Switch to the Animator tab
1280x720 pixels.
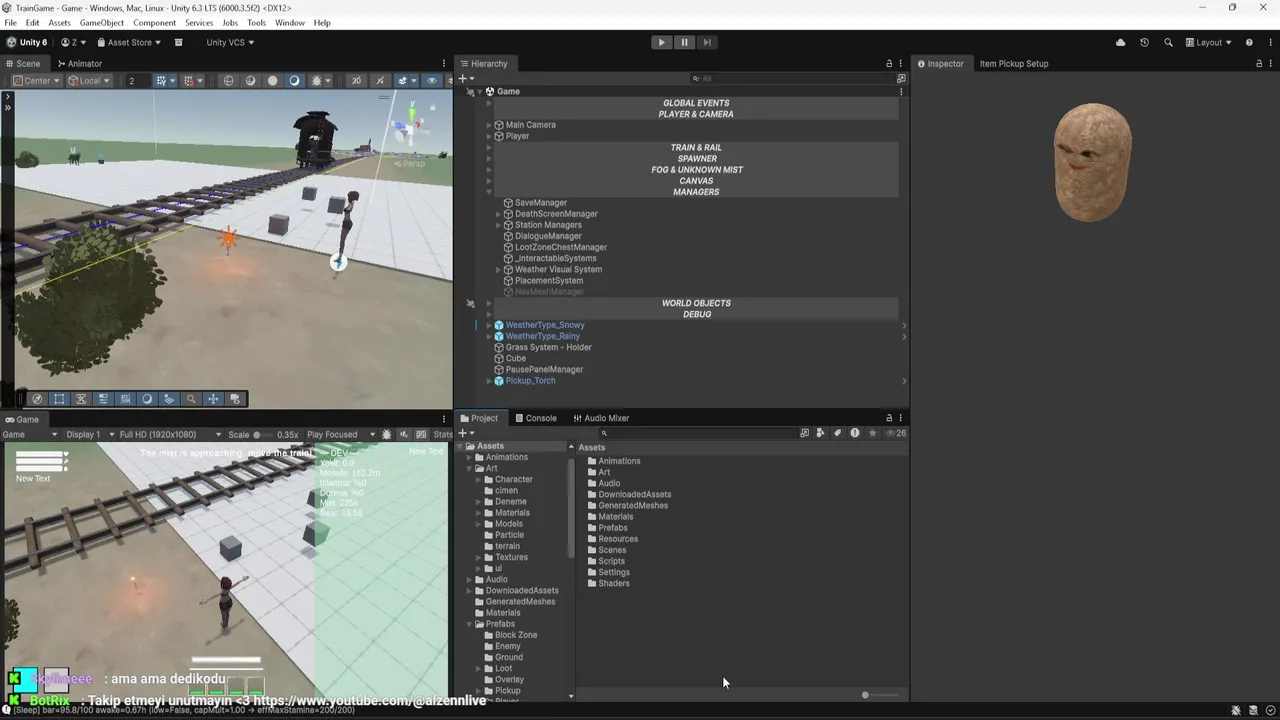coord(79,63)
